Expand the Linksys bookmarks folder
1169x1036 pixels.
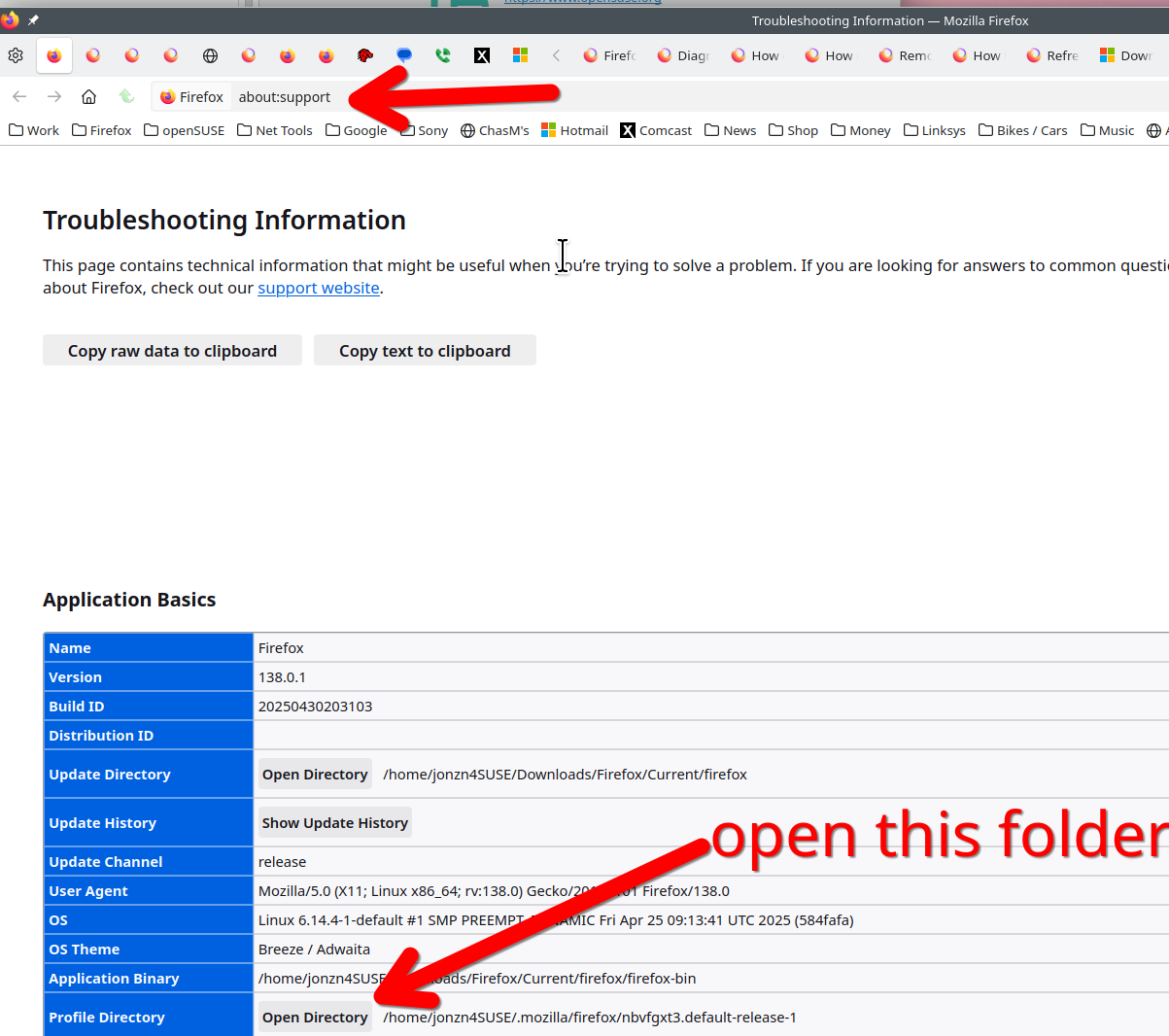coord(934,130)
